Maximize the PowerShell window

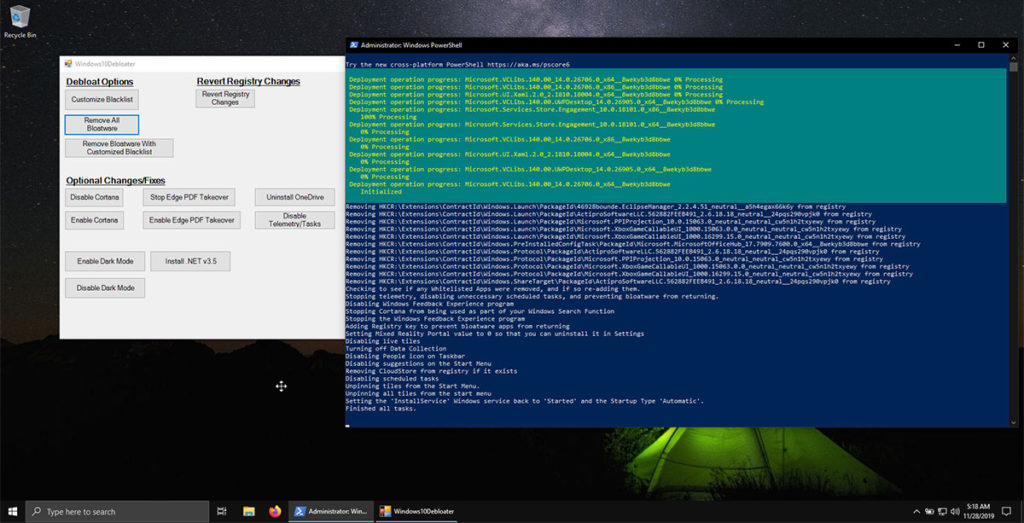pyautogui.click(x=981, y=45)
